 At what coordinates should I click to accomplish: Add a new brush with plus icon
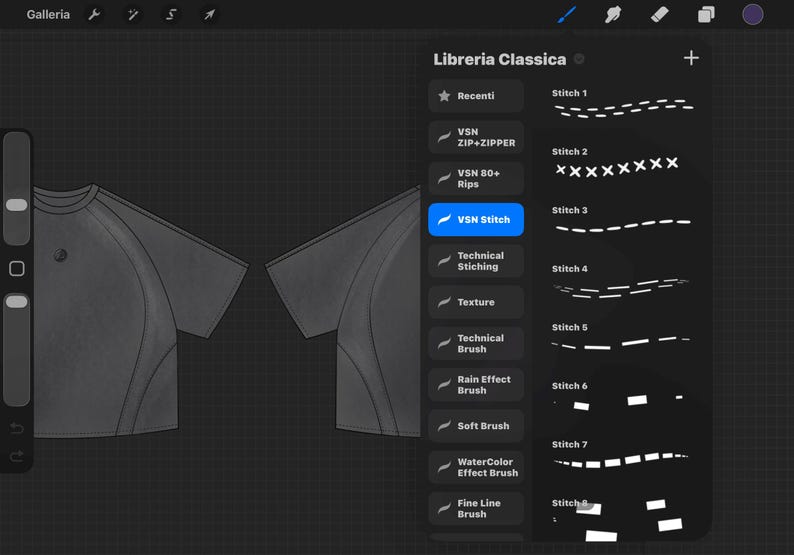click(x=691, y=58)
